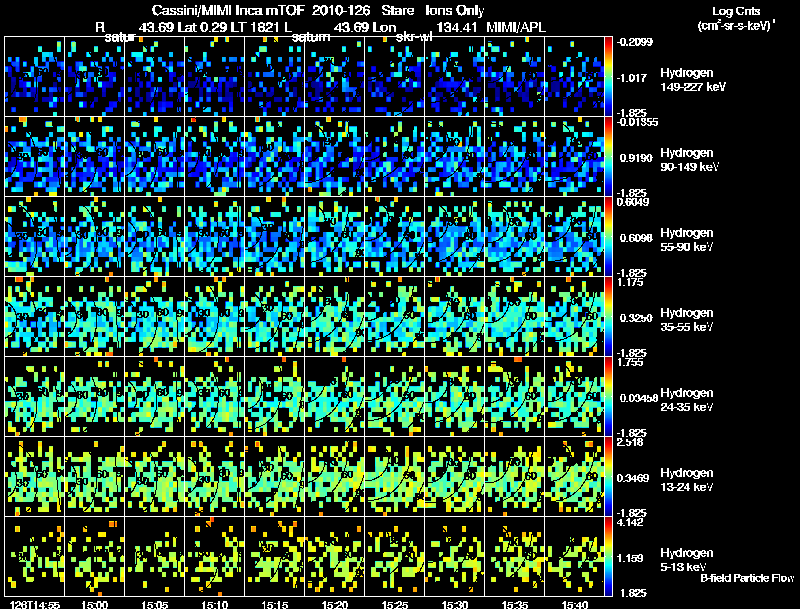Click the color bar for 5-13 keV row
Image resolution: width=800 pixels, height=609 pixels.
coord(608,557)
